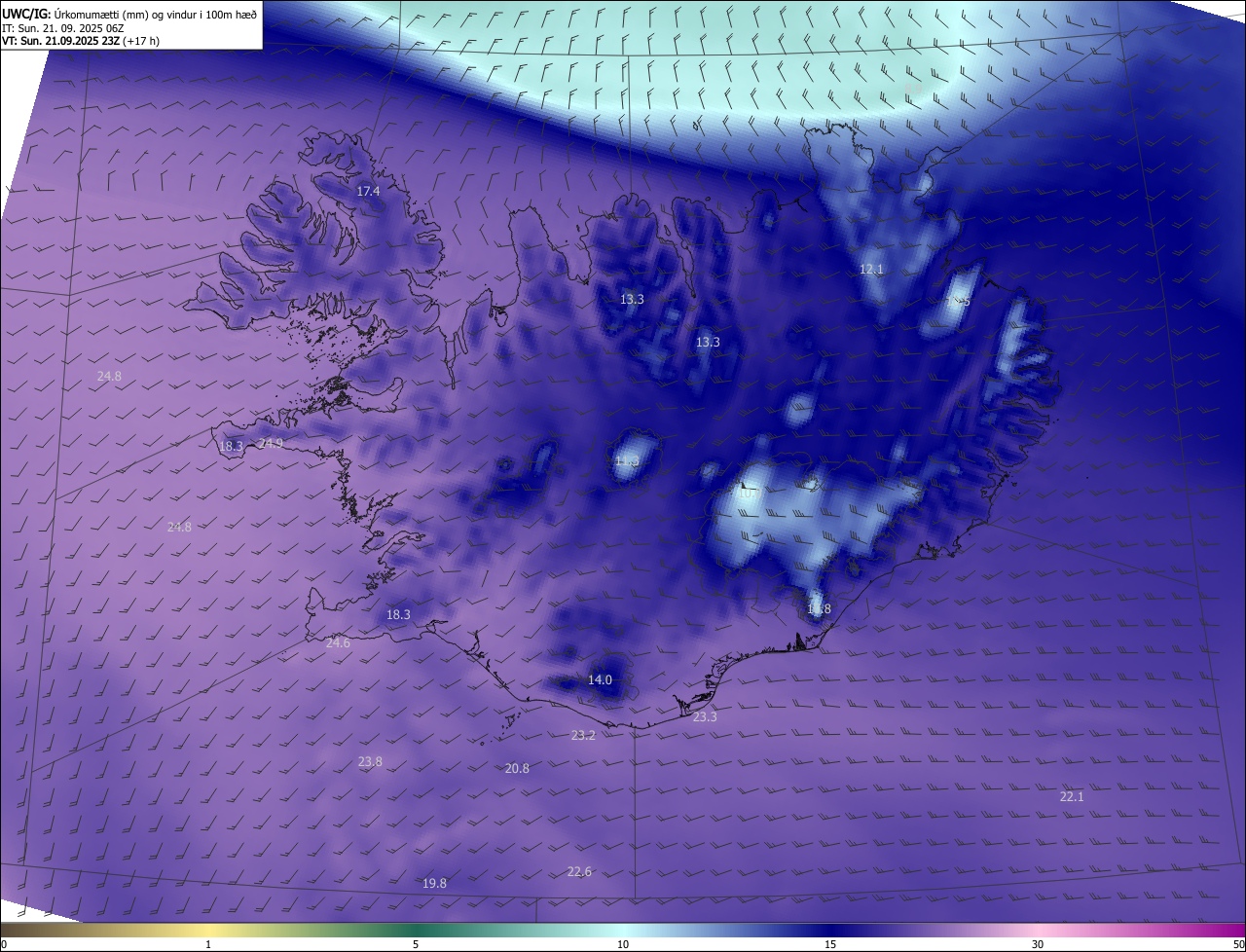Select the 20.8 value over the ocean

click(x=517, y=768)
